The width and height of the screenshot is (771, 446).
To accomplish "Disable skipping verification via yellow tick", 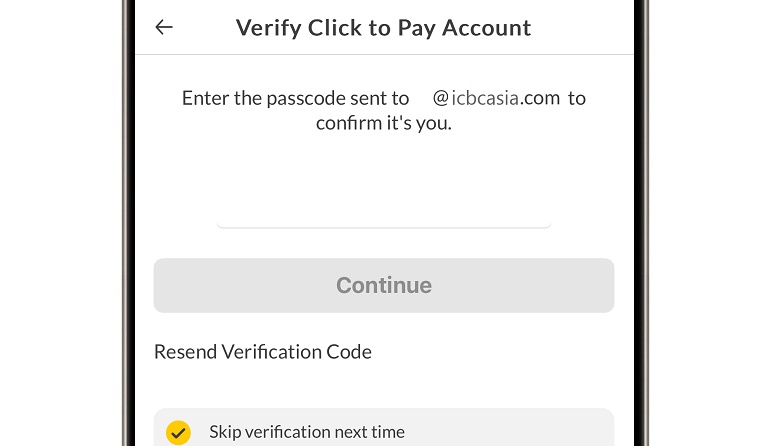I will 178,432.
